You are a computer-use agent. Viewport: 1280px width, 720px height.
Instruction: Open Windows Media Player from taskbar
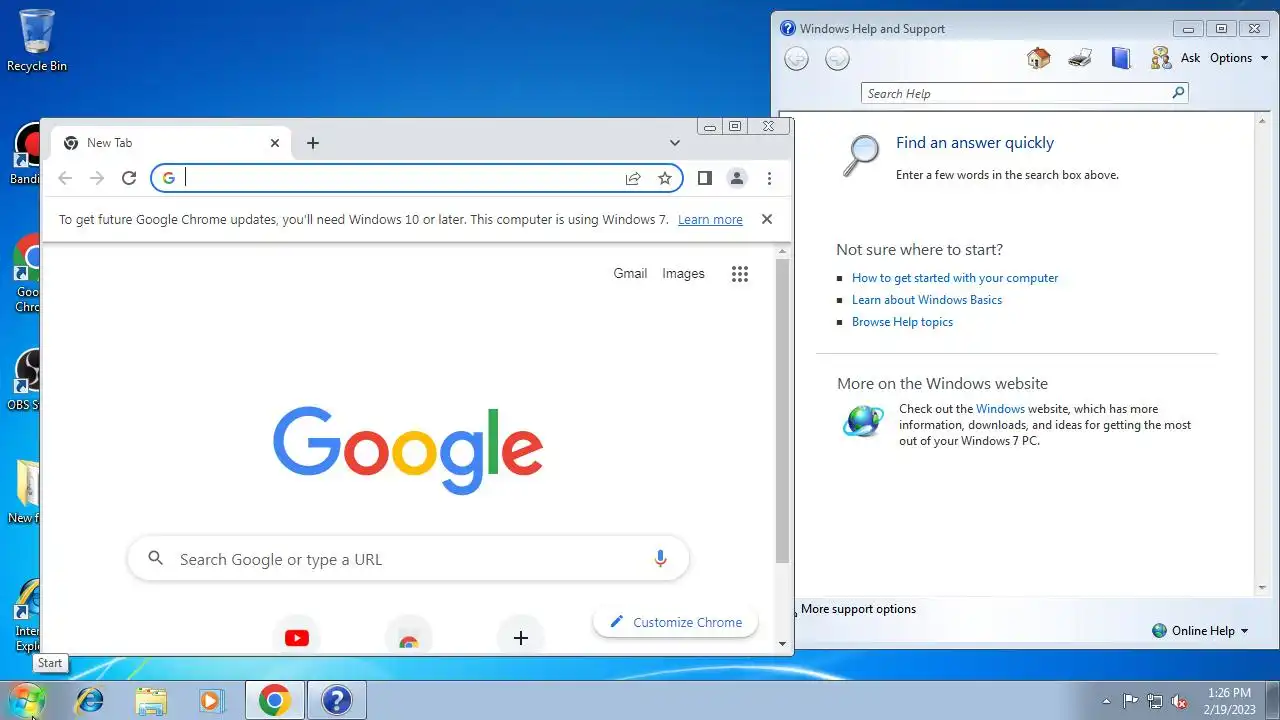211,701
